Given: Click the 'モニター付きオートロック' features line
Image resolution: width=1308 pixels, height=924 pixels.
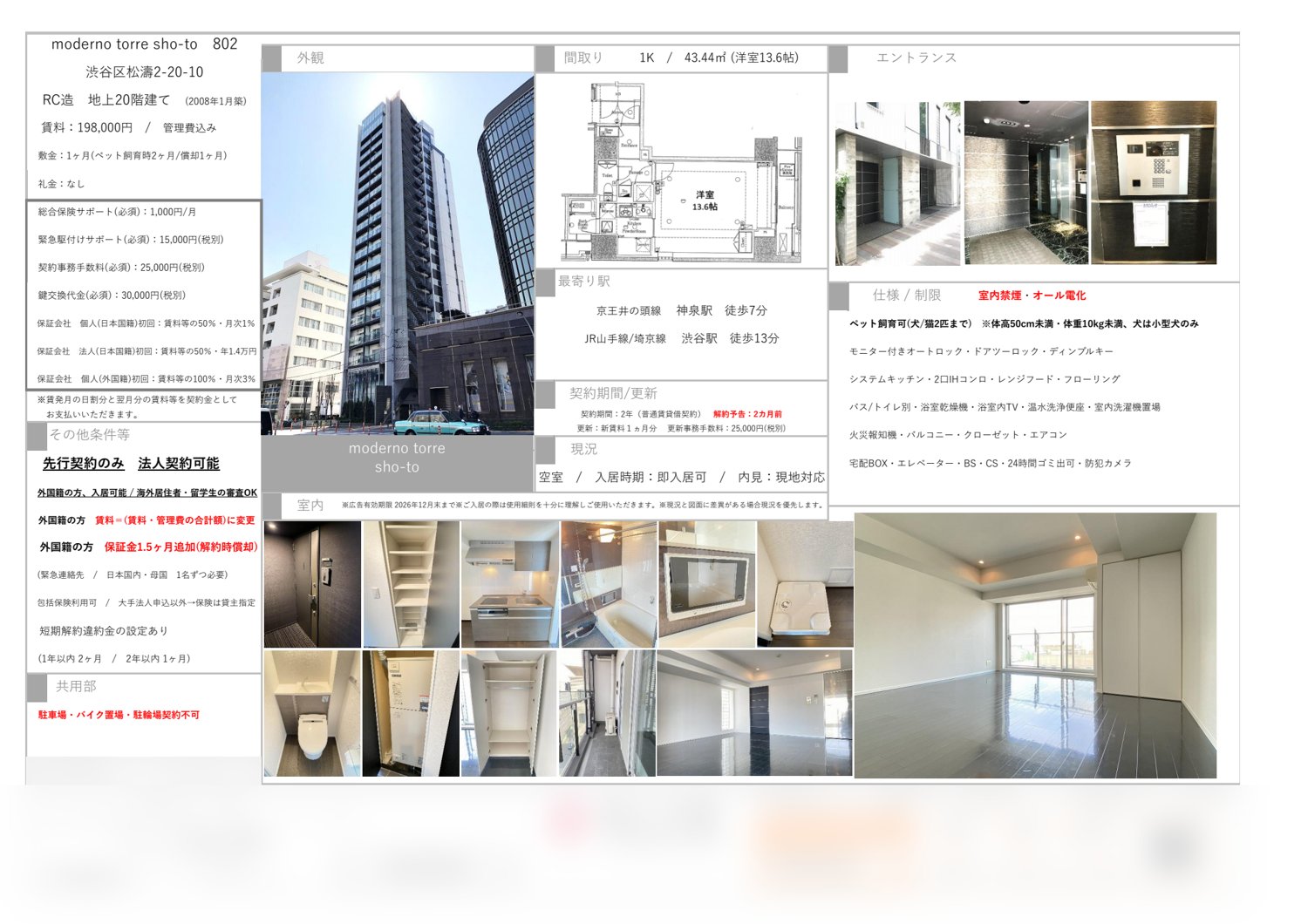Looking at the screenshot, I should pos(981,351).
